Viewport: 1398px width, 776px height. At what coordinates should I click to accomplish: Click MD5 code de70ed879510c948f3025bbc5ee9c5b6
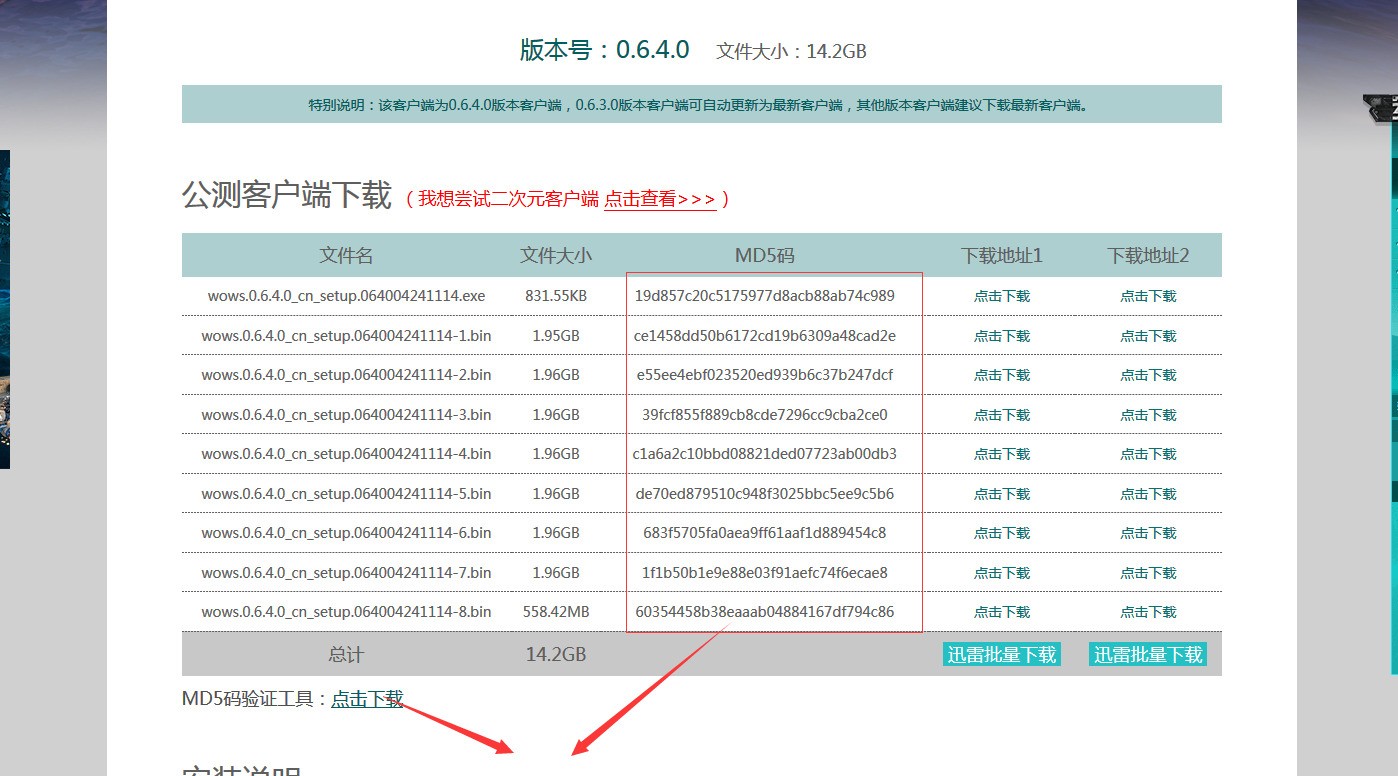(765, 494)
